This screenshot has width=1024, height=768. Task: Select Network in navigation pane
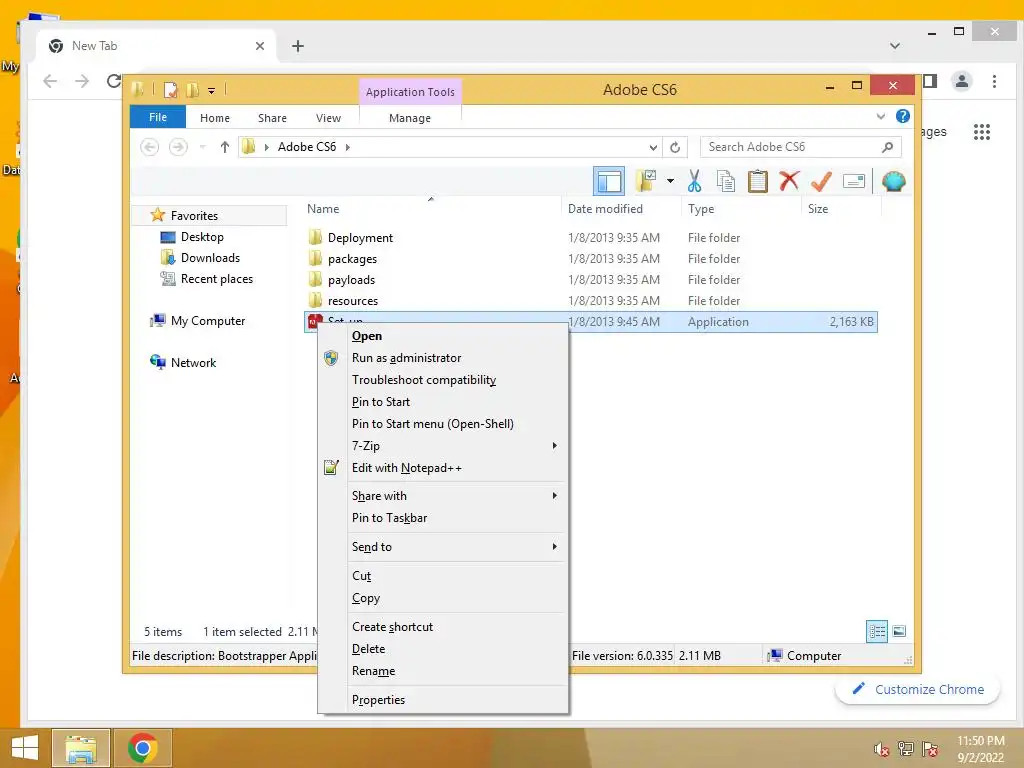[193, 362]
